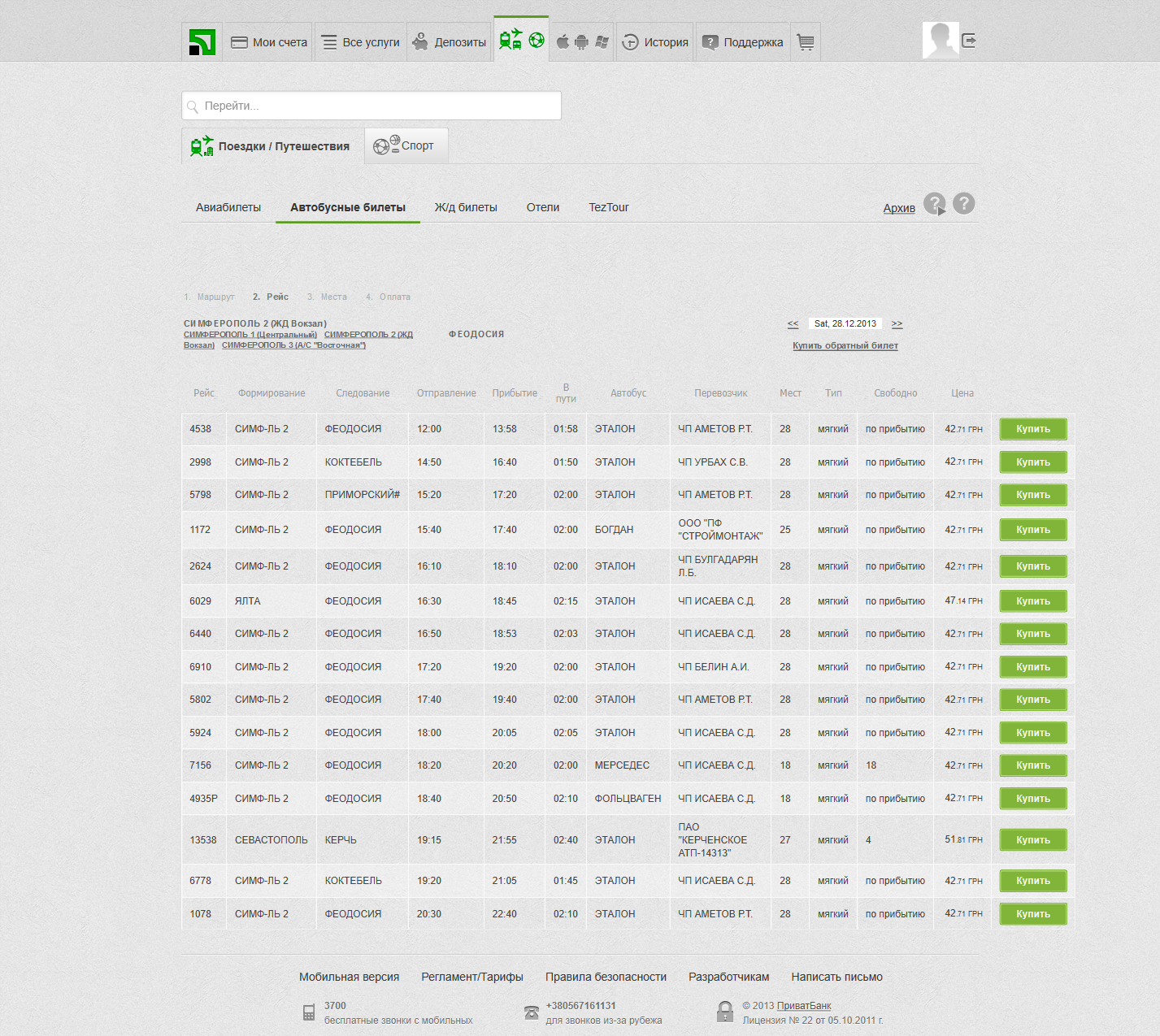Switch to the Спорт tab

406,146
